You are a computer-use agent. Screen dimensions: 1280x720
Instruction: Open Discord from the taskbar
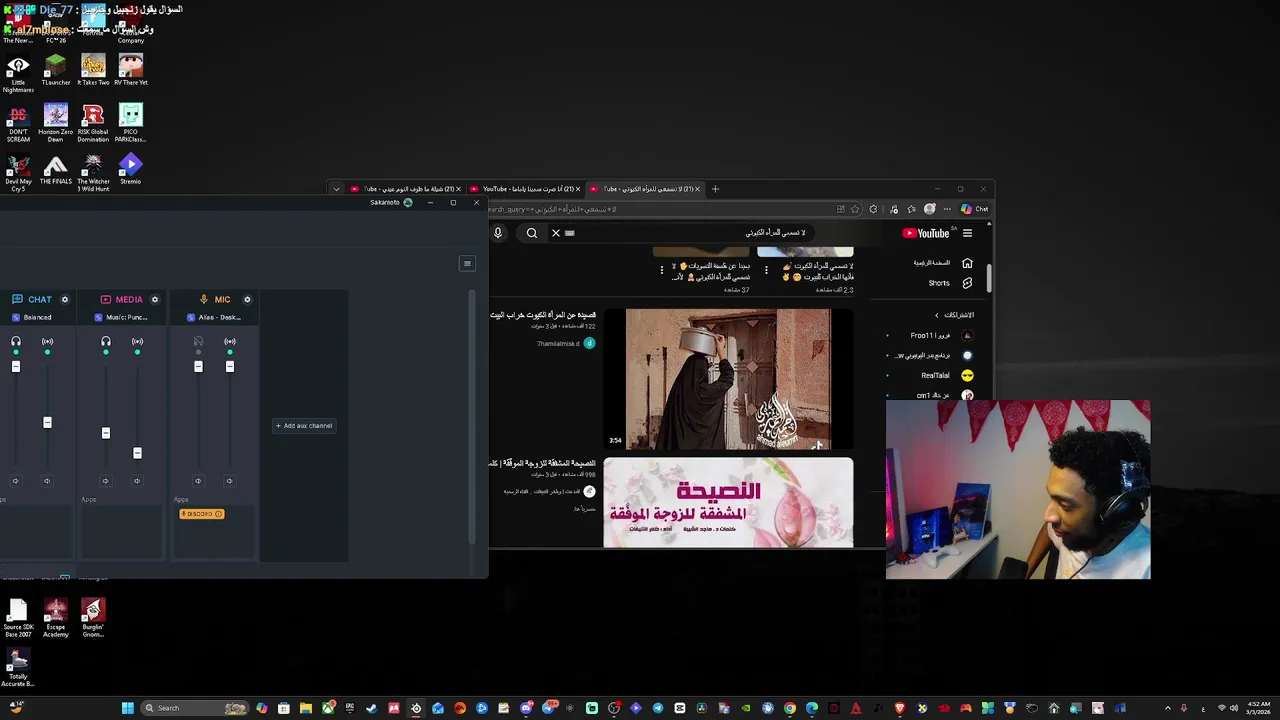click(x=526, y=708)
